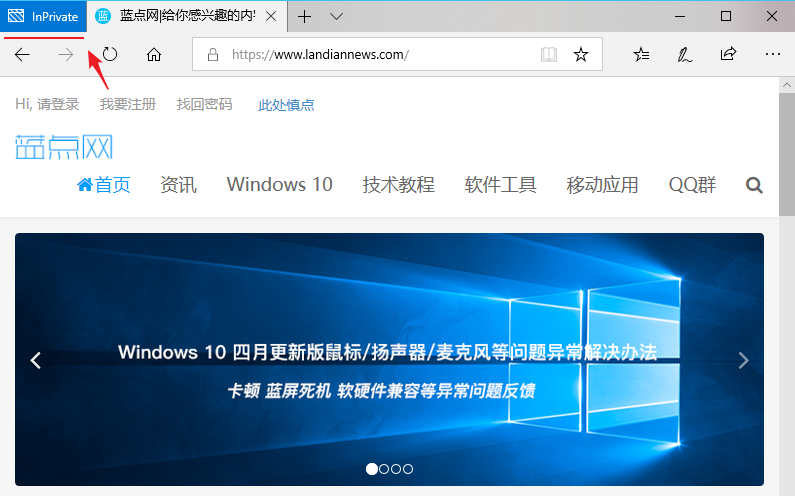Click the 此处慎点 link
795x496 pixels.
pos(286,105)
